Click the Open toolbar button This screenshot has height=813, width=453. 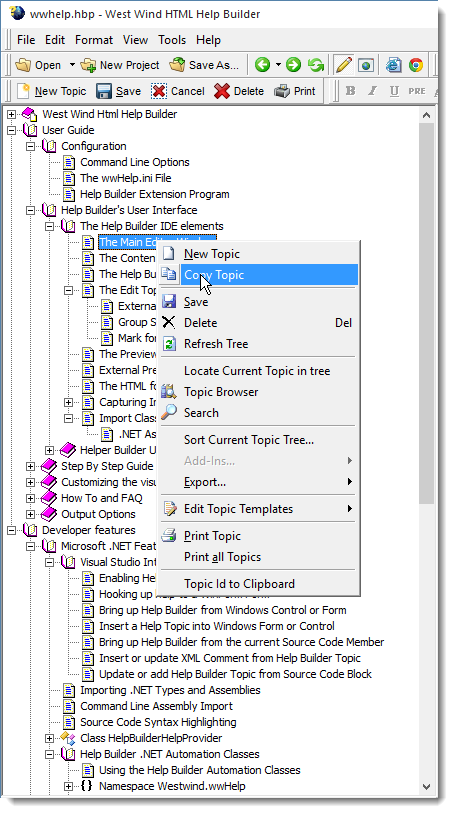[x=38, y=65]
